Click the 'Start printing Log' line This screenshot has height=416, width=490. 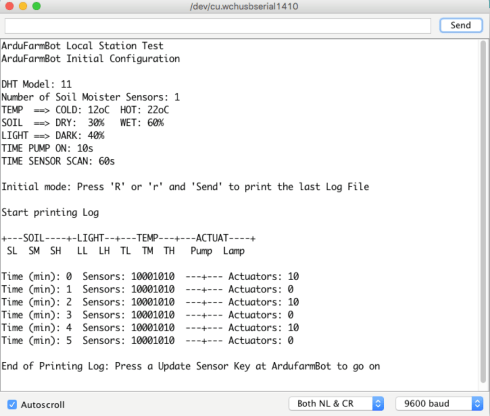click(x=50, y=212)
